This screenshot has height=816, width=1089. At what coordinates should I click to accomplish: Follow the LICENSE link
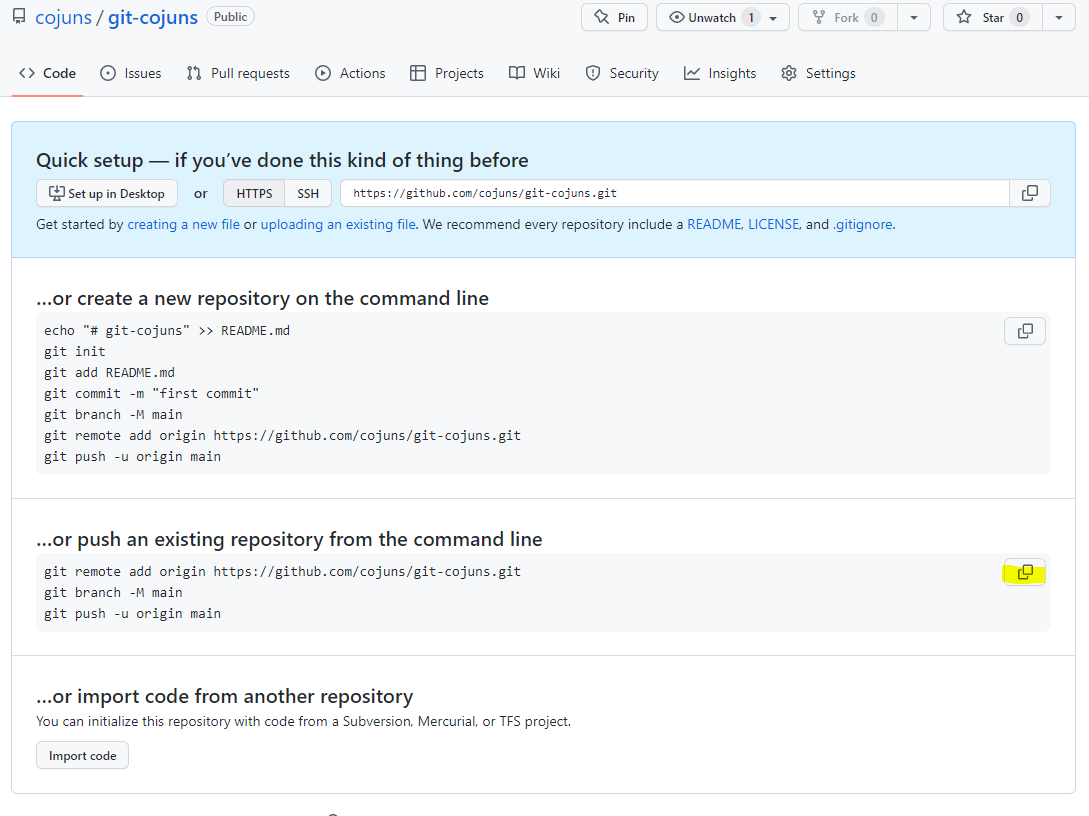point(774,224)
